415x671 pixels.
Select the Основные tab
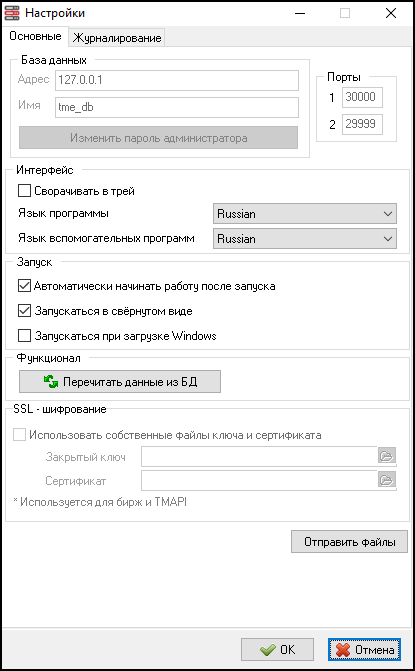coord(35,36)
